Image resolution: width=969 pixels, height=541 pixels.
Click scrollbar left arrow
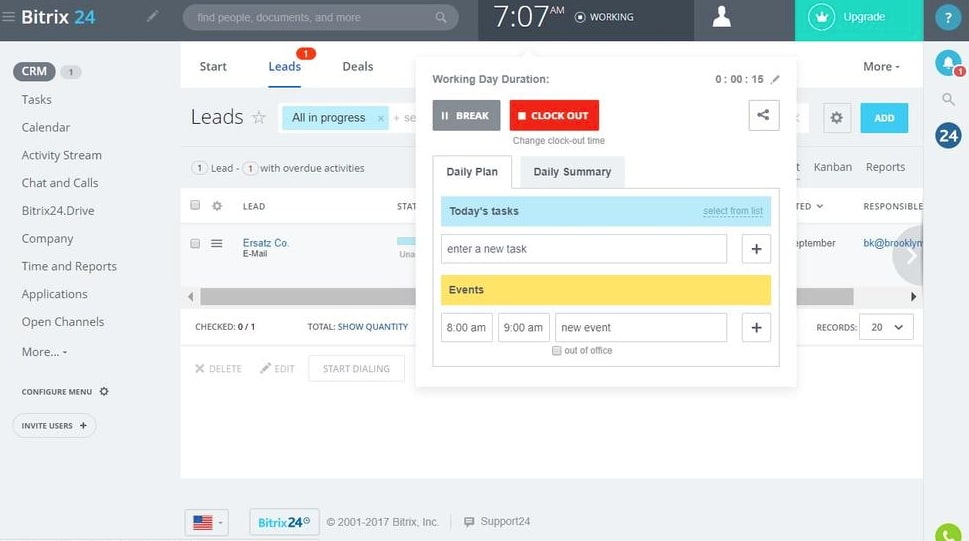190,297
